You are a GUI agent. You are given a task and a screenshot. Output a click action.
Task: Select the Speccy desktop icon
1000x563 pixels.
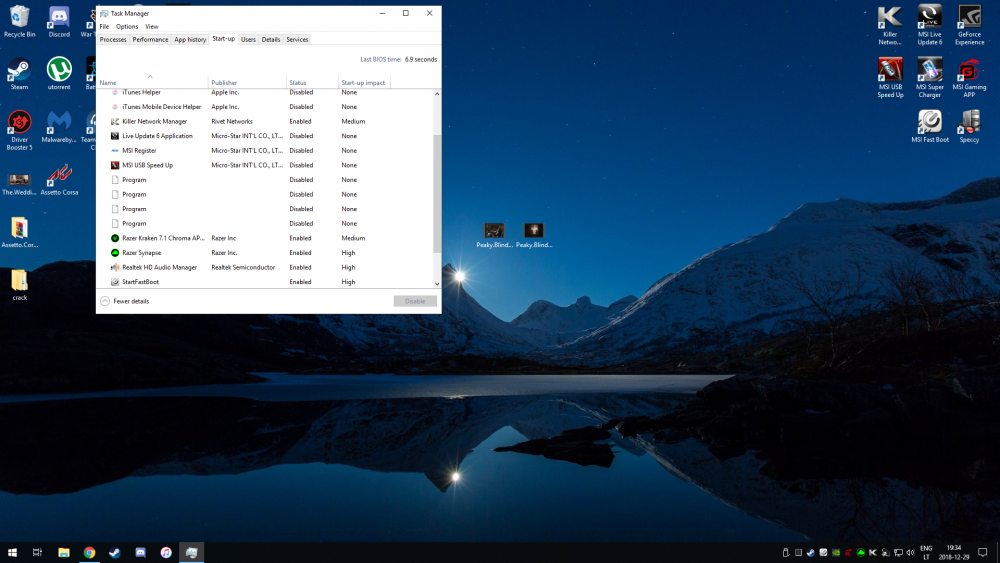(x=969, y=126)
